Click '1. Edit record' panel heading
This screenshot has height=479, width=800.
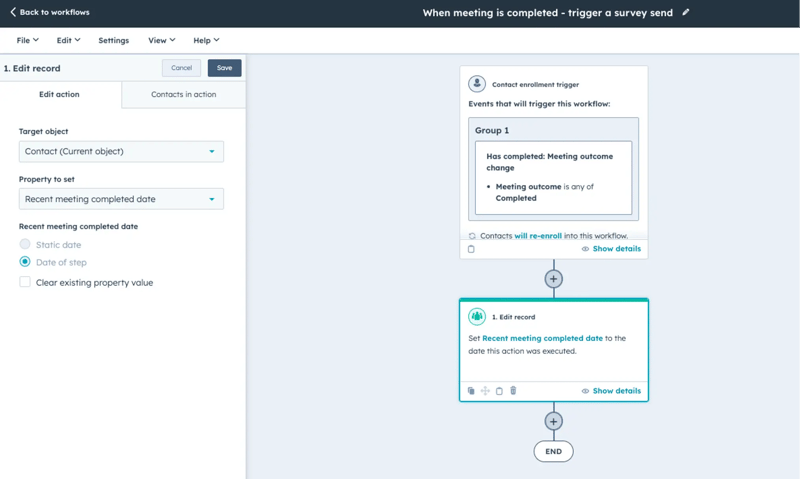tap(32, 68)
